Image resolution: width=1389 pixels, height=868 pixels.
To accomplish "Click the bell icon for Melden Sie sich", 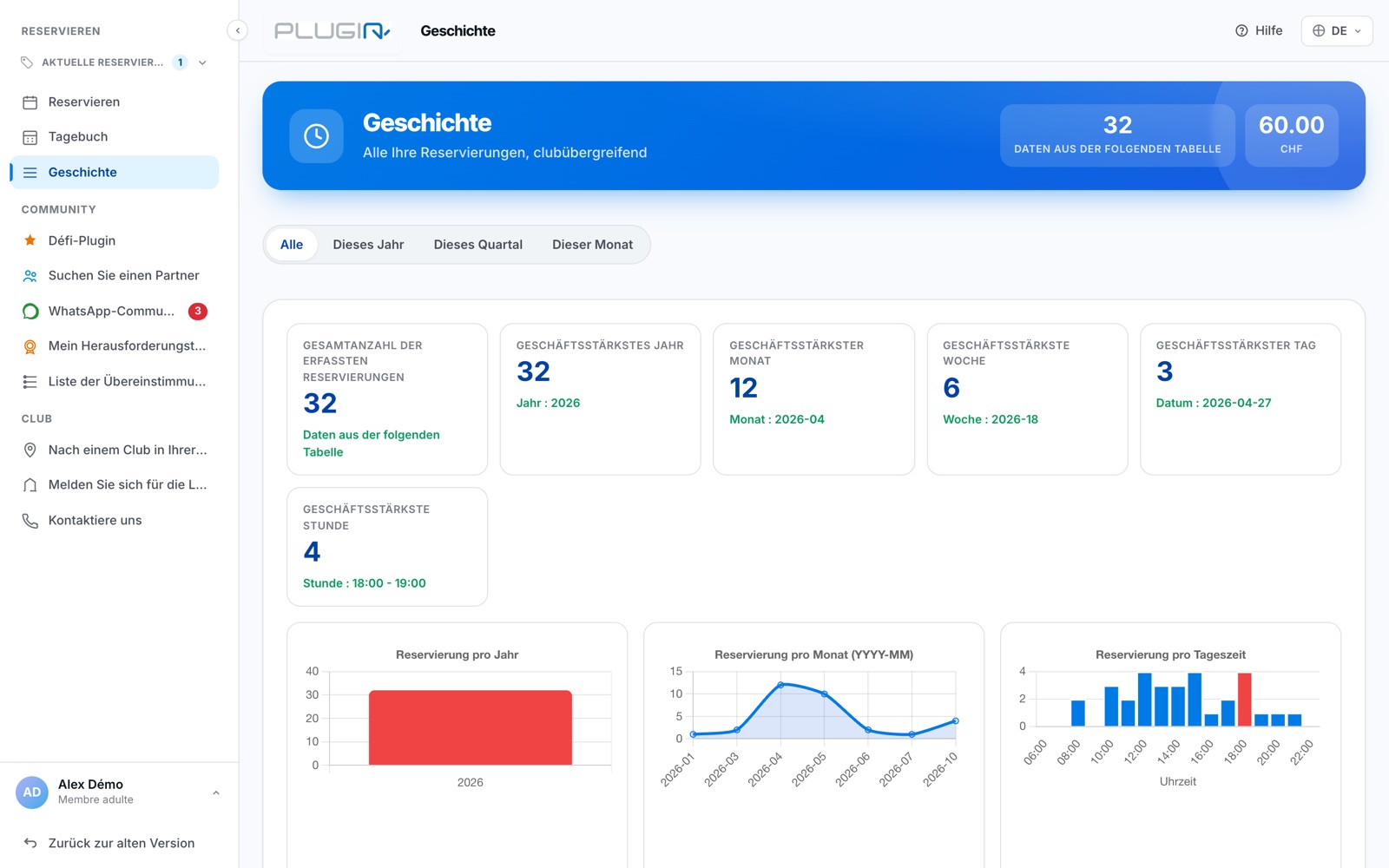I will point(30,485).
